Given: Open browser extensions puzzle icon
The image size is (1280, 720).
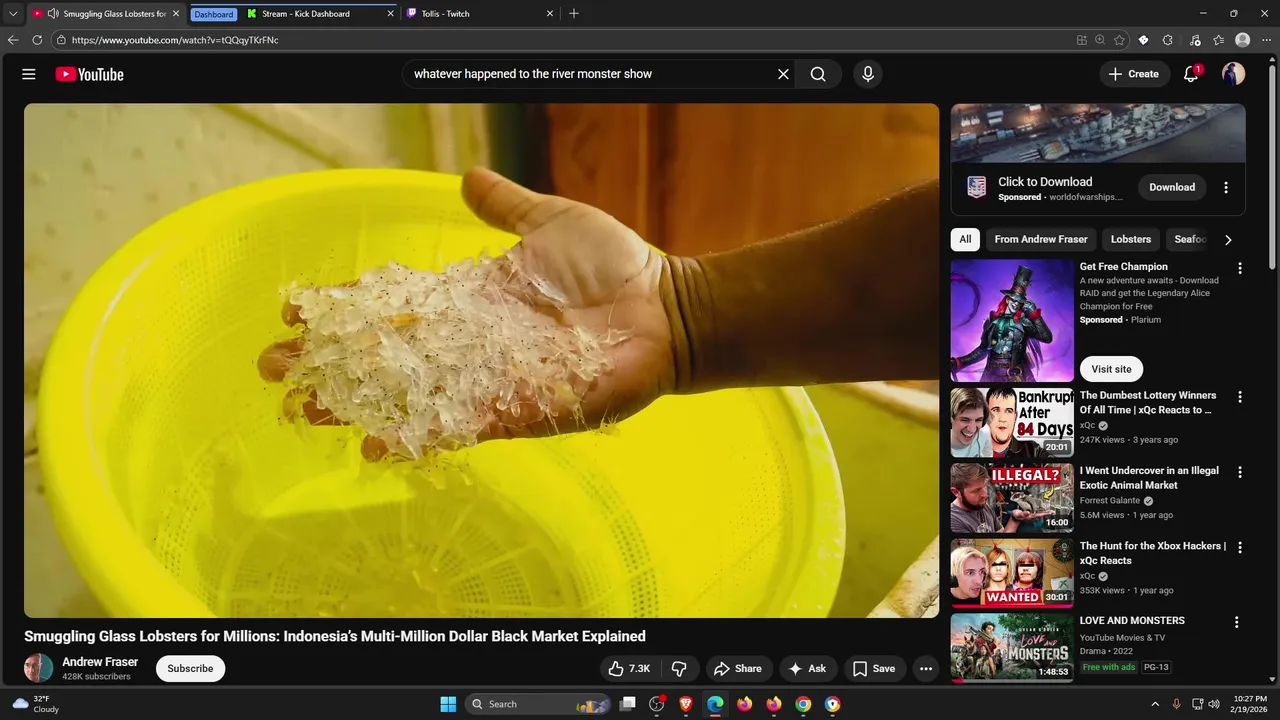Looking at the screenshot, I should point(1167,40).
